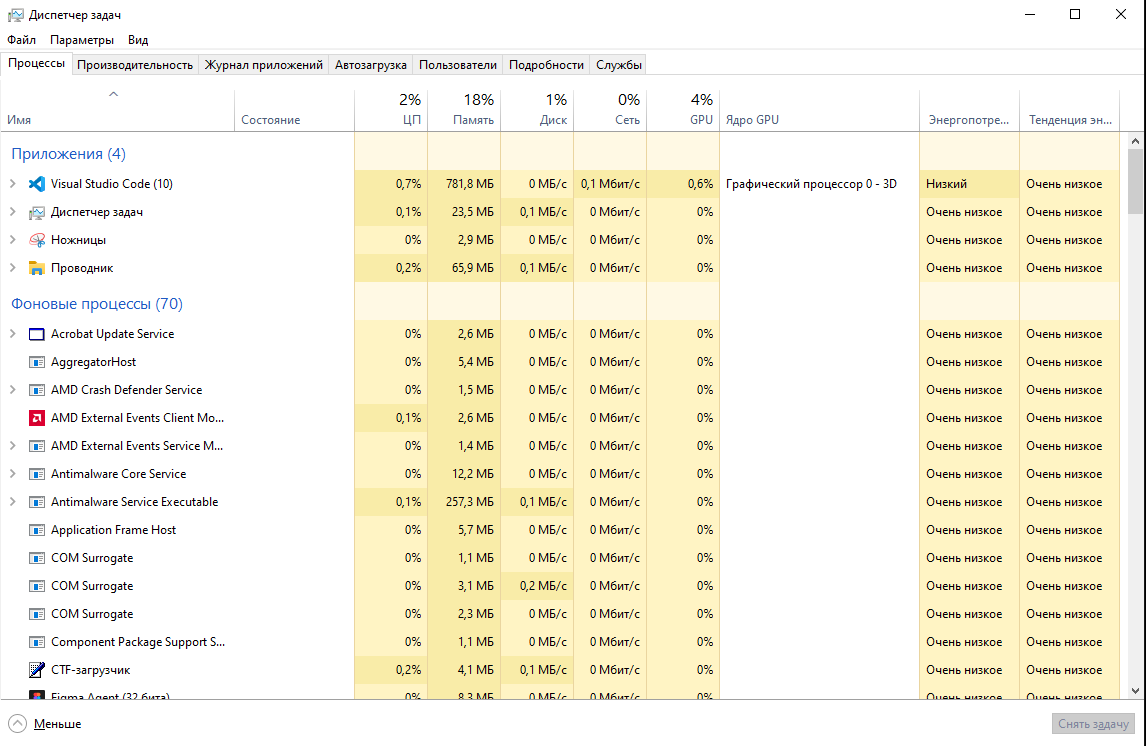Sort by the Энергопотребление column header
Viewport: 1146px width, 746px height.
pos(969,111)
